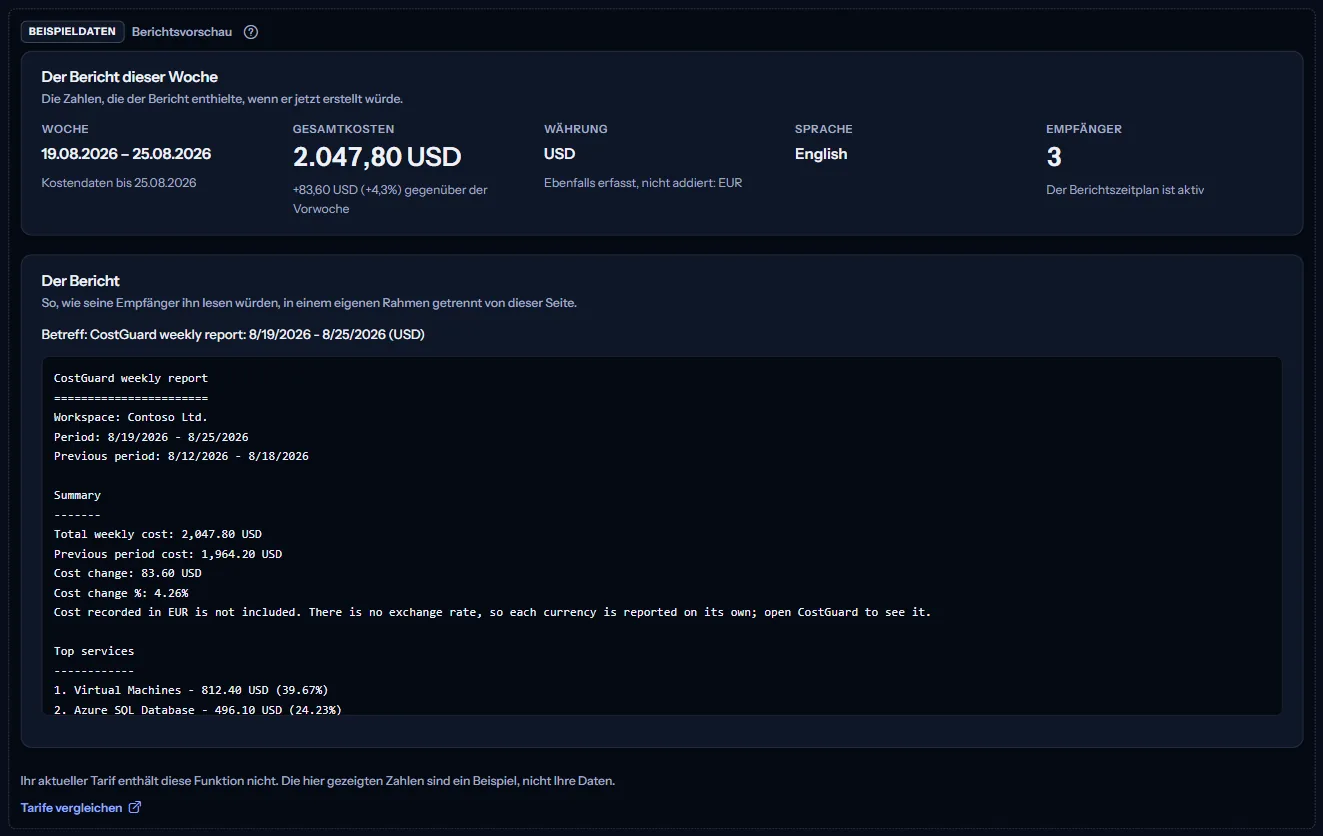The height and width of the screenshot is (836, 1323).
Task: Click the CostGuard weekly report title line in the report body
Action: pos(131,379)
